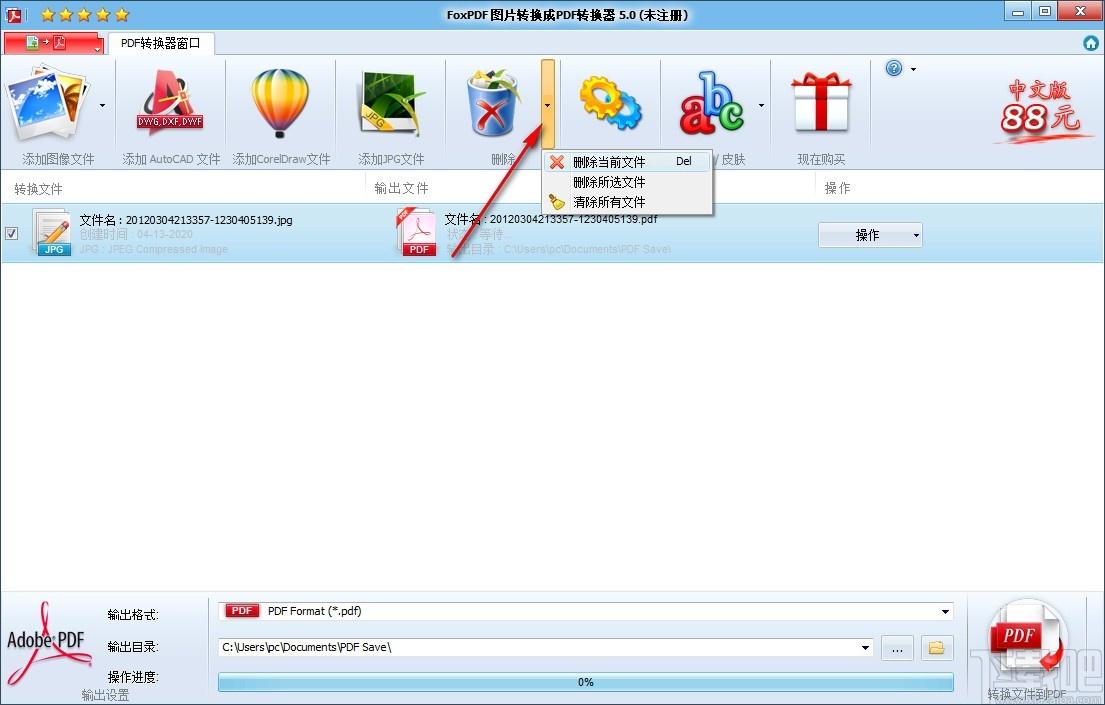Image resolution: width=1105 pixels, height=705 pixels.
Task: Click the Add Image Files photo icon
Action: point(47,104)
